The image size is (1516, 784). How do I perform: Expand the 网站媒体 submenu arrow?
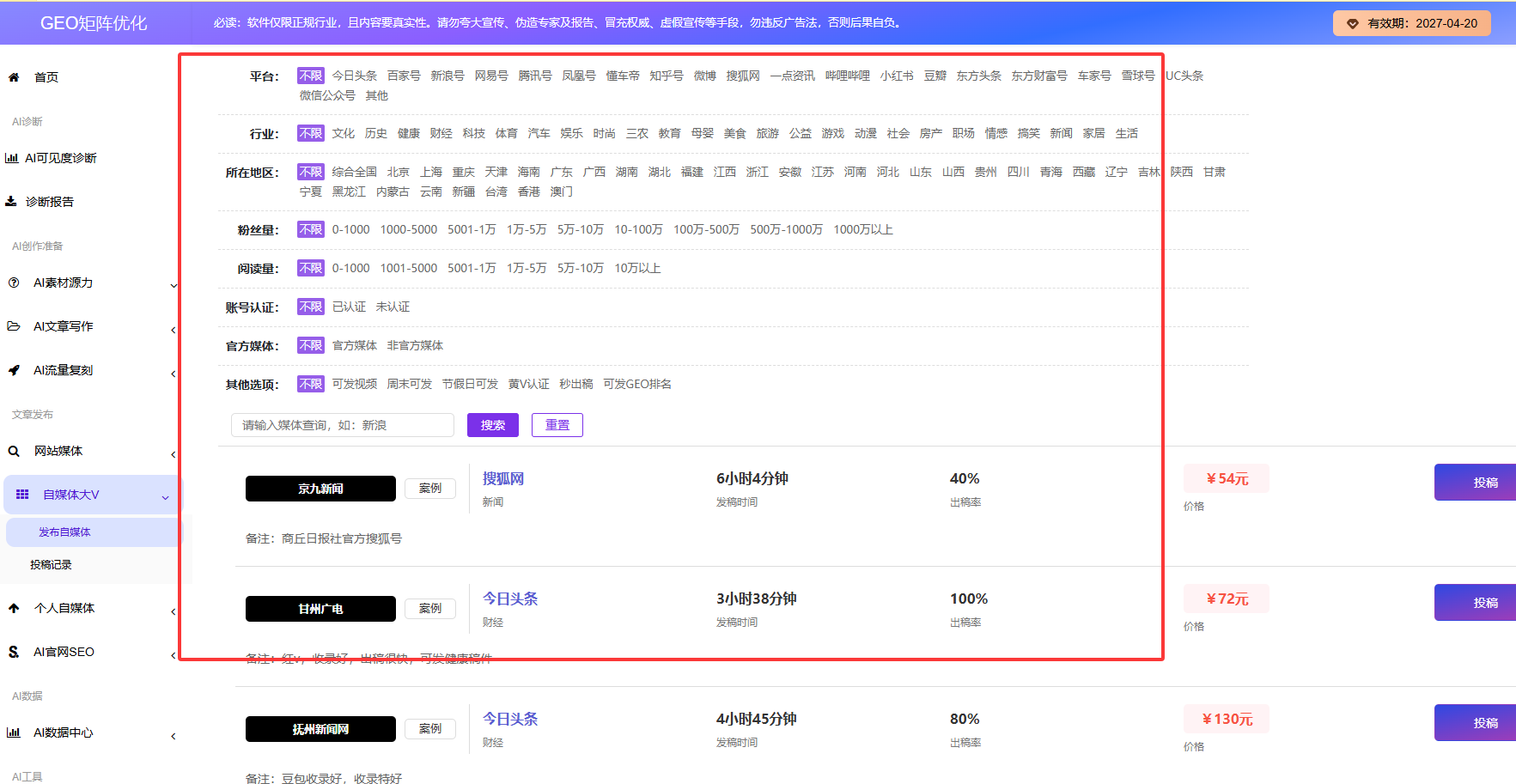pyautogui.click(x=174, y=454)
